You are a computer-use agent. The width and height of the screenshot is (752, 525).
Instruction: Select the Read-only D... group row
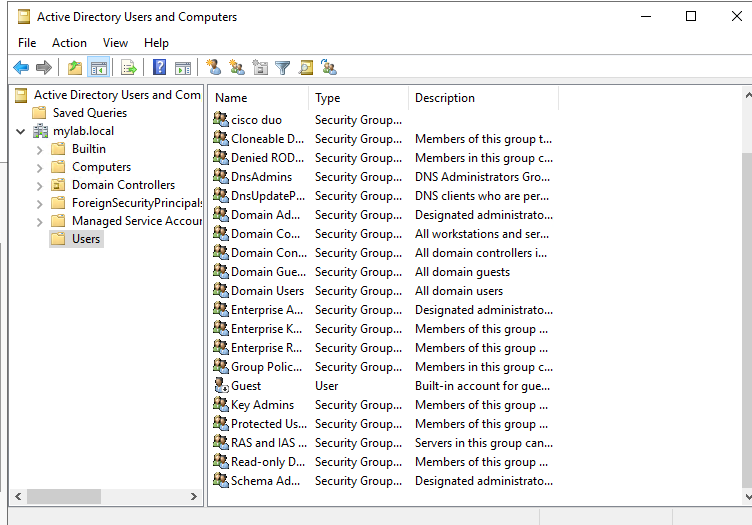pos(383,462)
